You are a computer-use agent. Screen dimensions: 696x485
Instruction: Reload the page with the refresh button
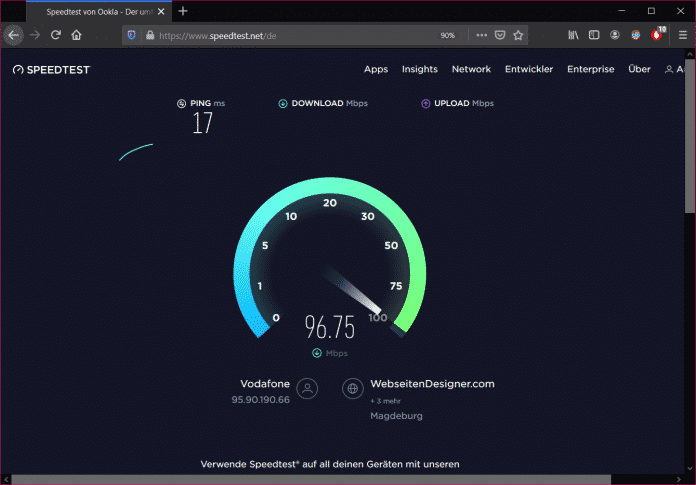click(x=56, y=35)
